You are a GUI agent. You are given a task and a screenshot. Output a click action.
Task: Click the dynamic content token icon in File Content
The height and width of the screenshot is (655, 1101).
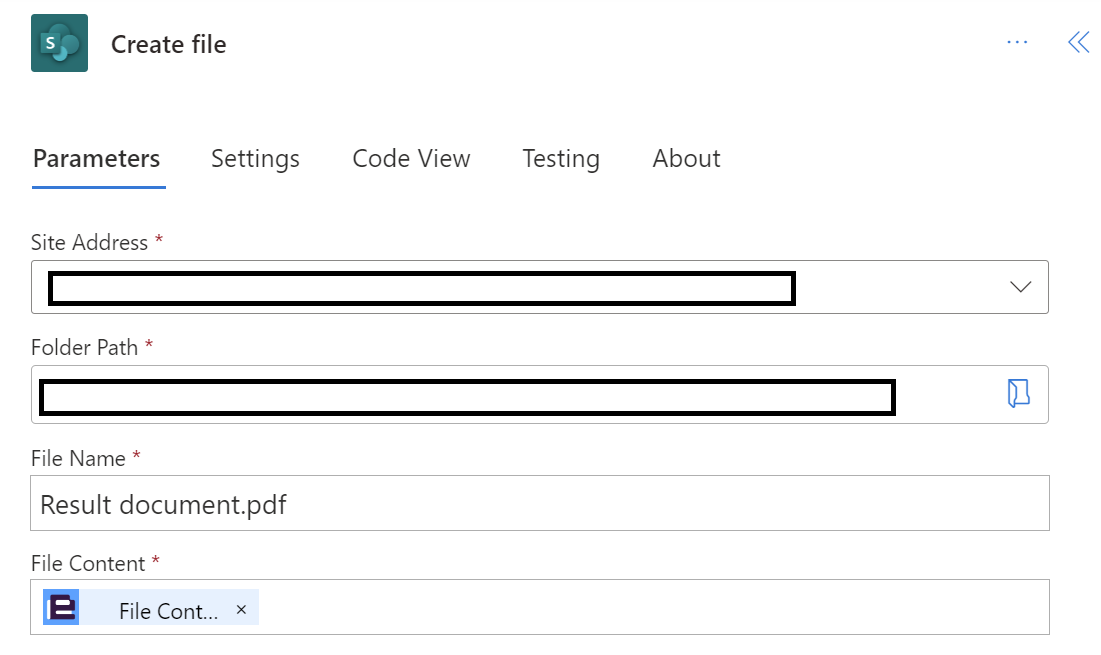60,607
